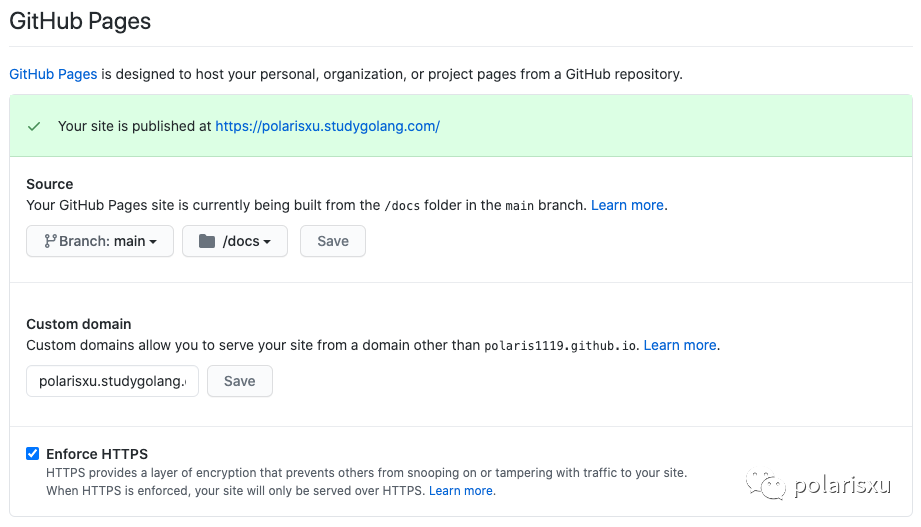The height and width of the screenshot is (527, 921).
Task: Click the Save button in Source section
Action: click(x=333, y=241)
